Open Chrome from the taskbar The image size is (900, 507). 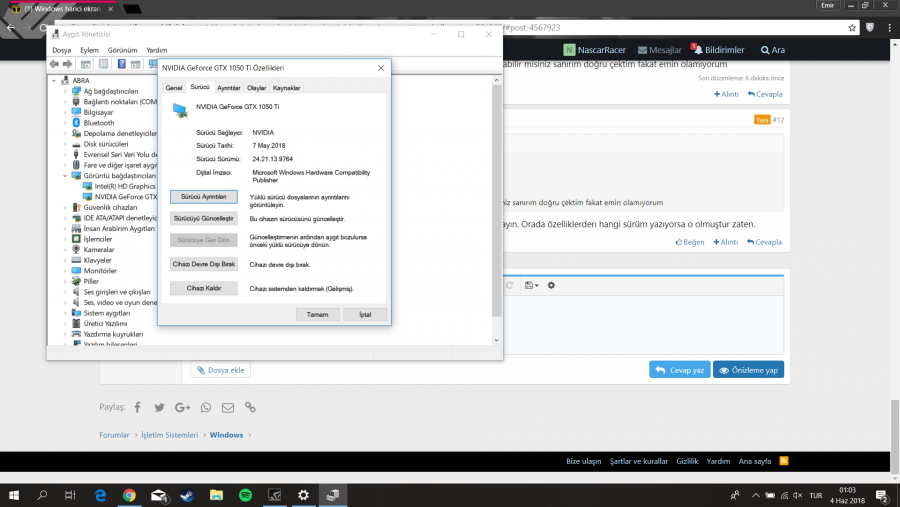(129, 495)
